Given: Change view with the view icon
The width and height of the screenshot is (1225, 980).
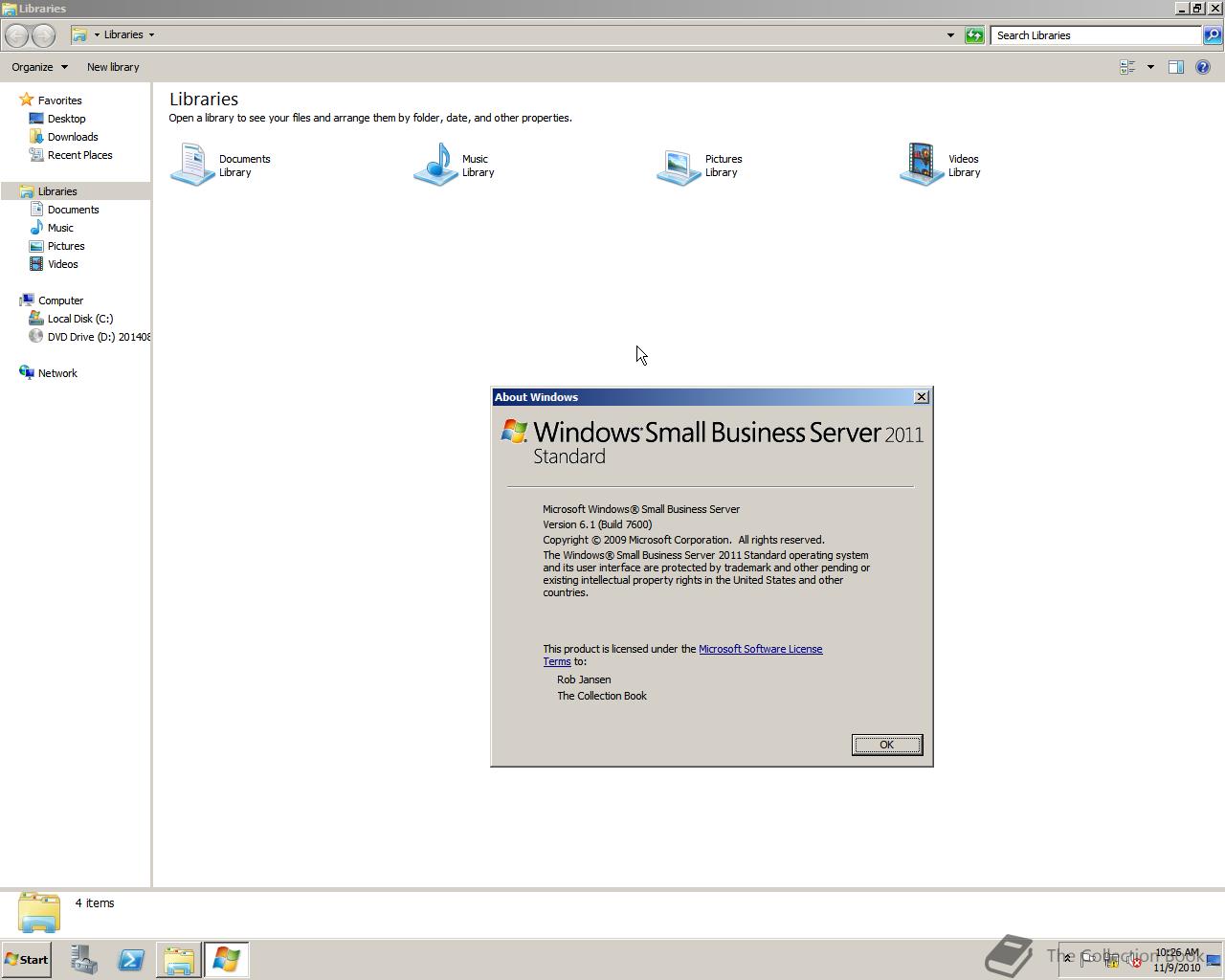Looking at the screenshot, I should click(x=1127, y=67).
